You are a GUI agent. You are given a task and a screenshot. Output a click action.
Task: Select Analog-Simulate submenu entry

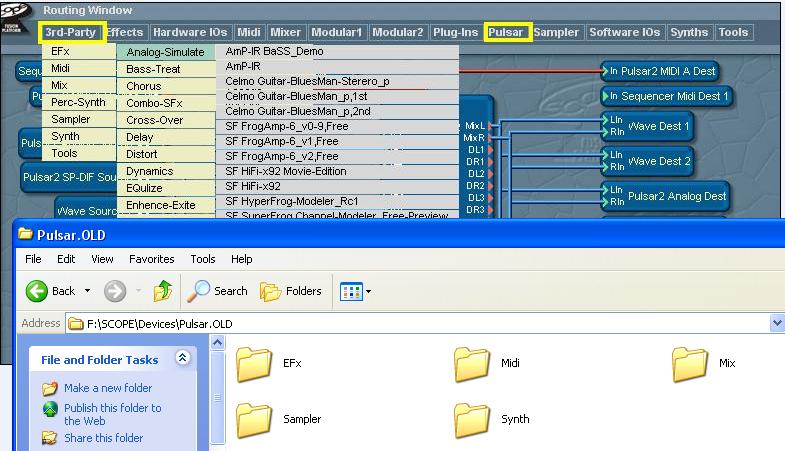point(166,52)
